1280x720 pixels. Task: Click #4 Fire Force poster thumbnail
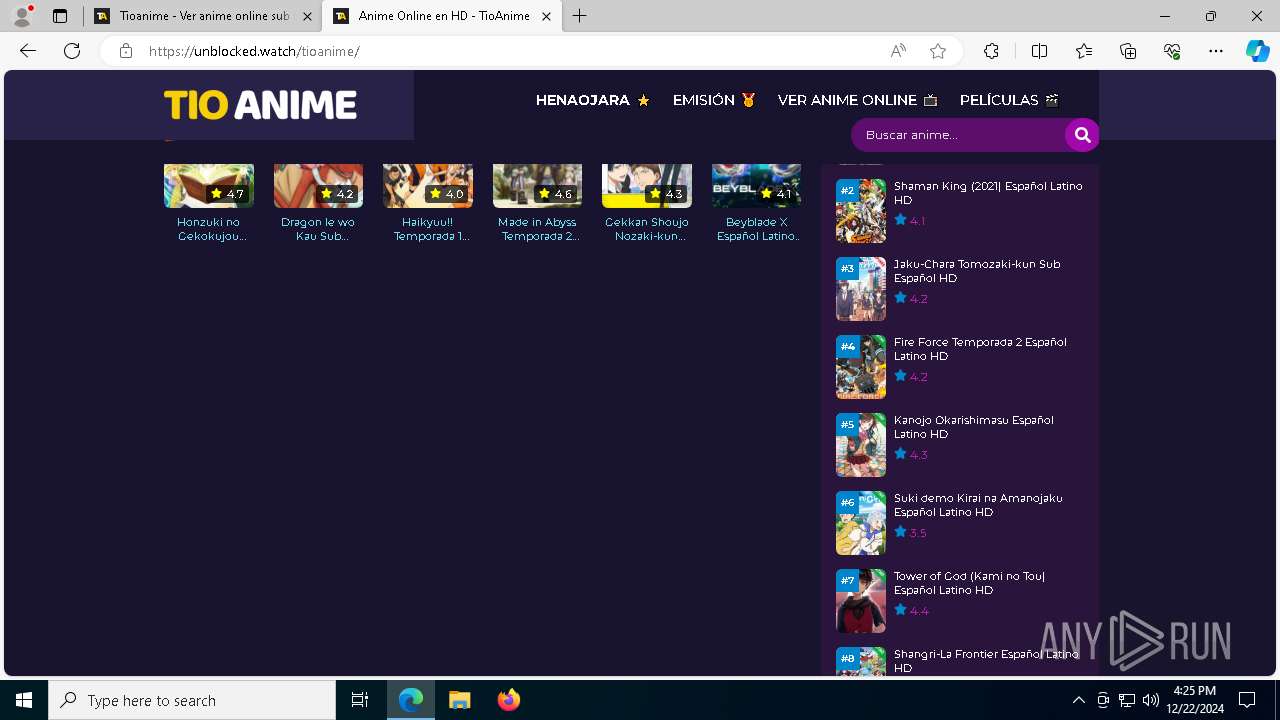tap(861, 367)
